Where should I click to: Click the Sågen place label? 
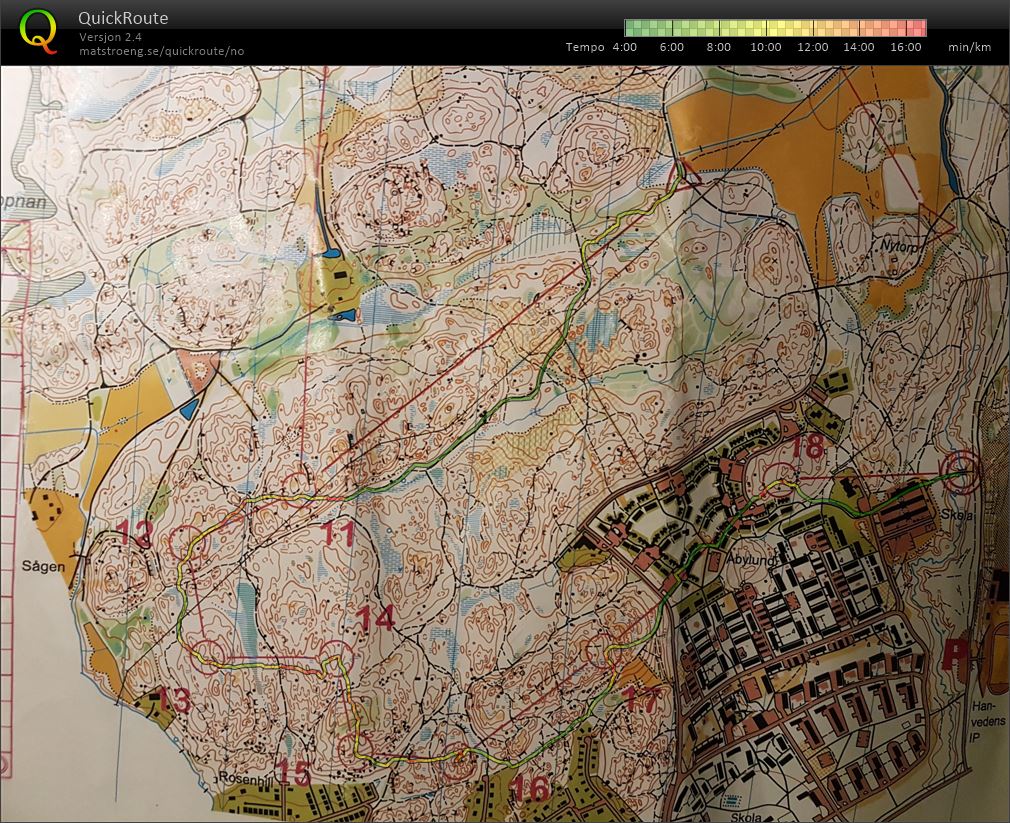(x=43, y=566)
